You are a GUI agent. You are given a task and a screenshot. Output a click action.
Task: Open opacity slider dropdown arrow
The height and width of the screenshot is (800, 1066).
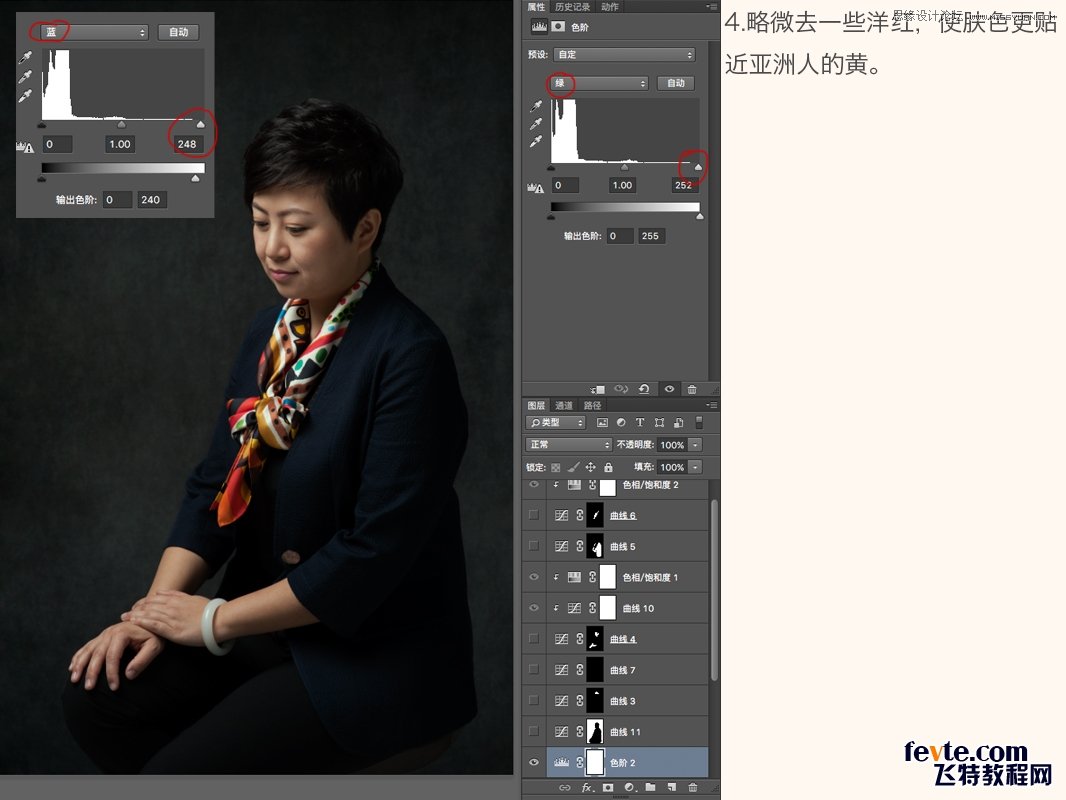pos(695,445)
